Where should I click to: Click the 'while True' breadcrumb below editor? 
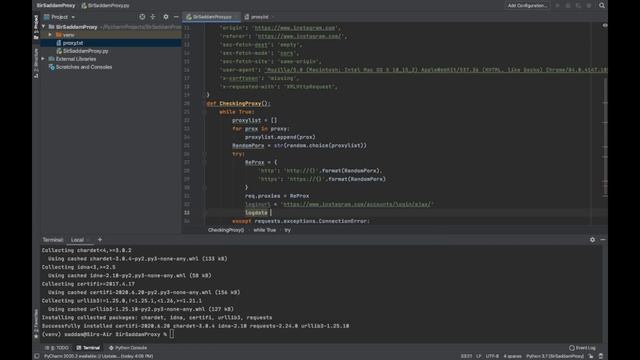[264, 230]
